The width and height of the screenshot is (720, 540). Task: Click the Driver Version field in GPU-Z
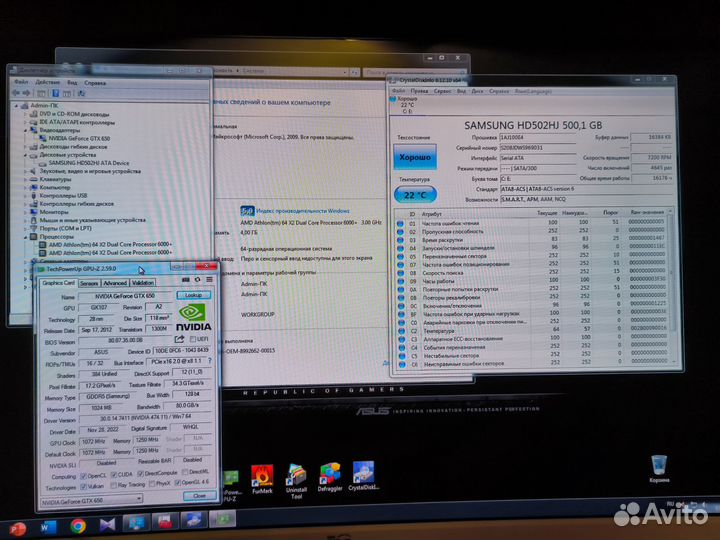click(x=145, y=418)
